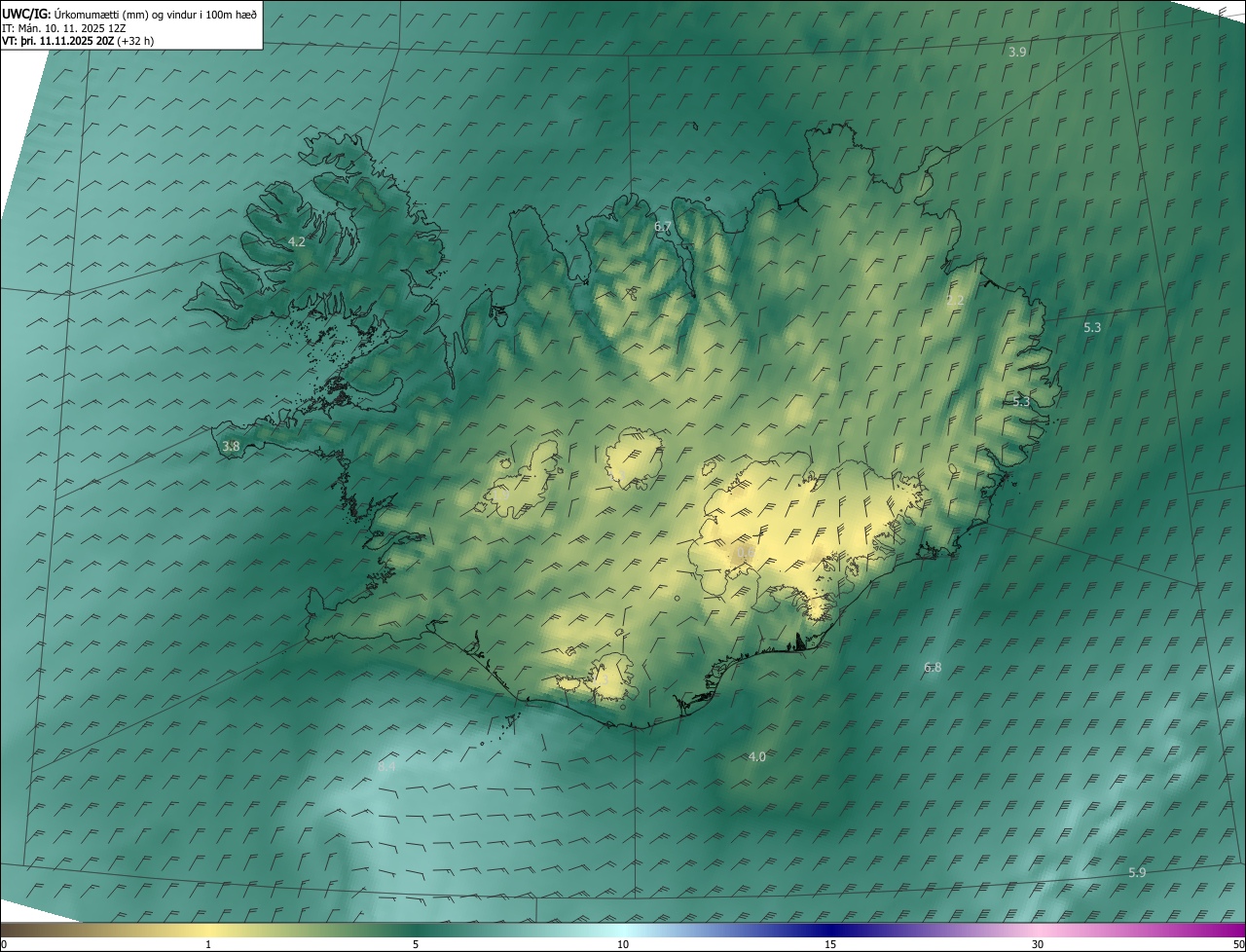Click the colorbar tick label 30
The image size is (1246, 952).
(x=1038, y=944)
